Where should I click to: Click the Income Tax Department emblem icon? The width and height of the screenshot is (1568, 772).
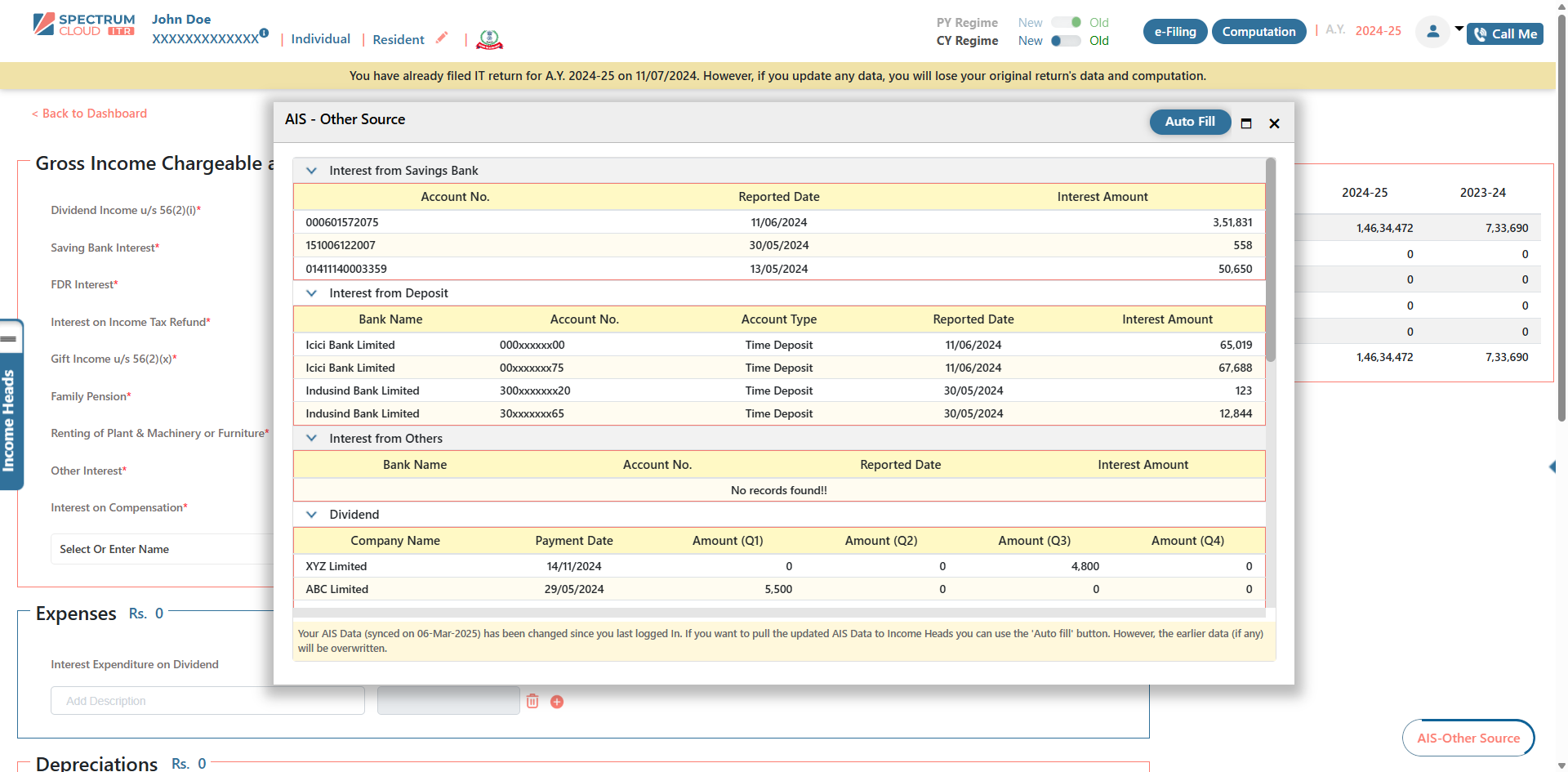489,38
